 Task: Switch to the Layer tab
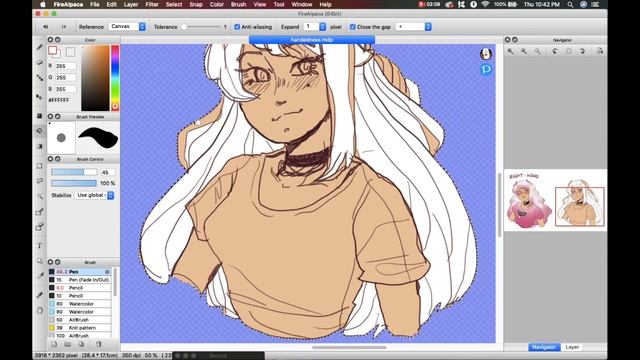pyautogui.click(x=572, y=347)
